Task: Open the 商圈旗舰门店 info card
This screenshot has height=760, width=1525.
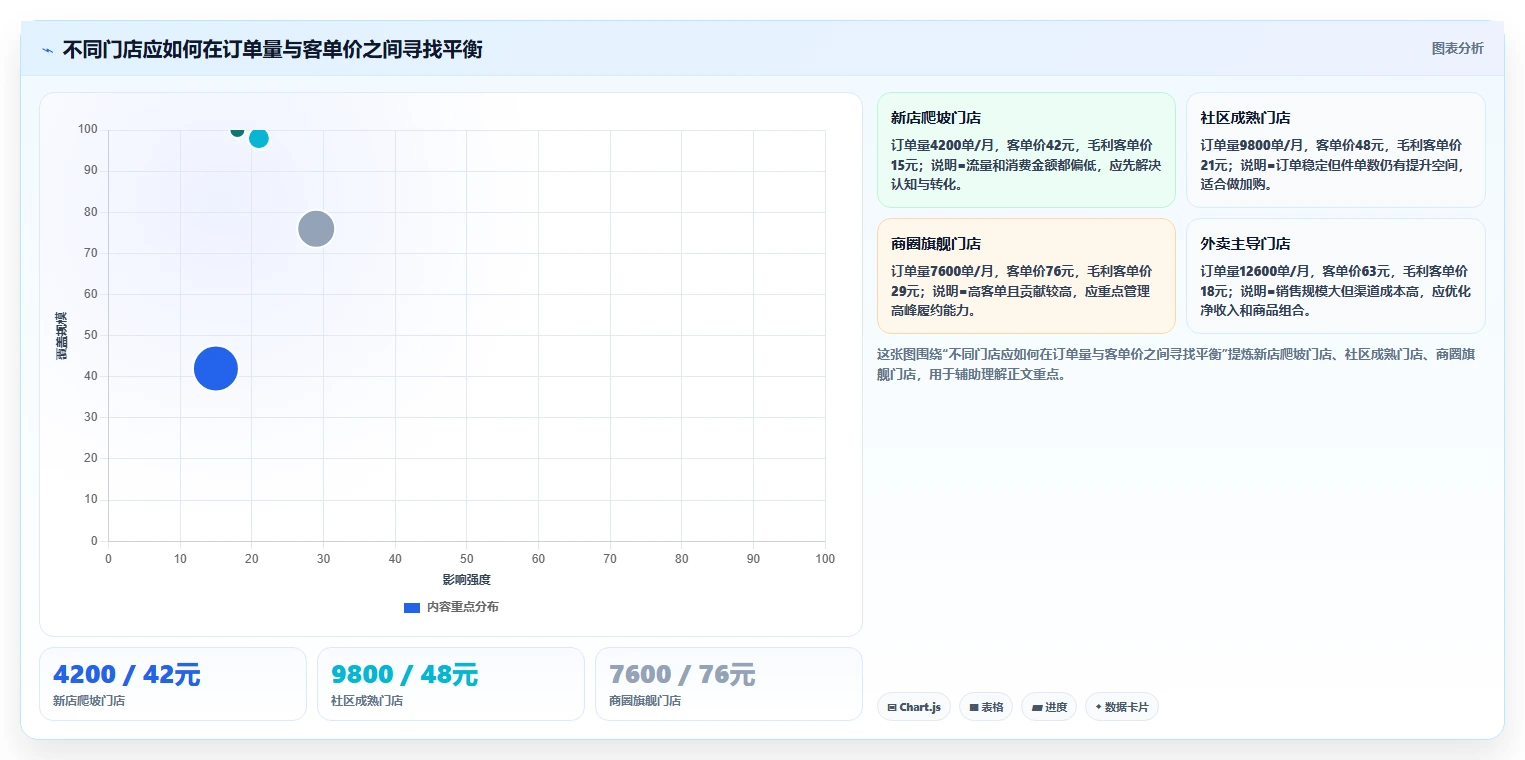Action: [1026, 276]
